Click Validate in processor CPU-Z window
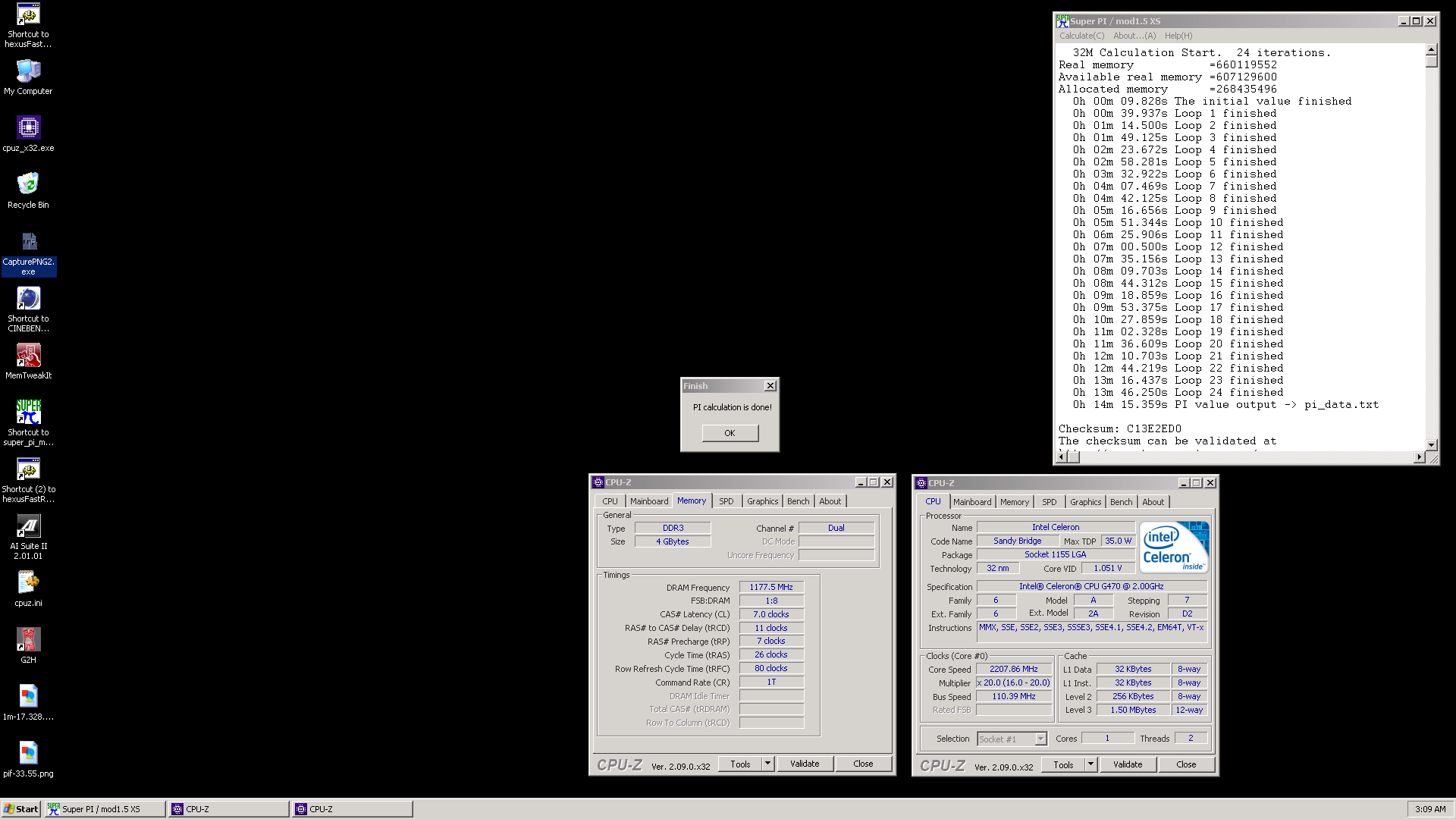Viewport: 1456px width, 819px height. pos(1128,764)
